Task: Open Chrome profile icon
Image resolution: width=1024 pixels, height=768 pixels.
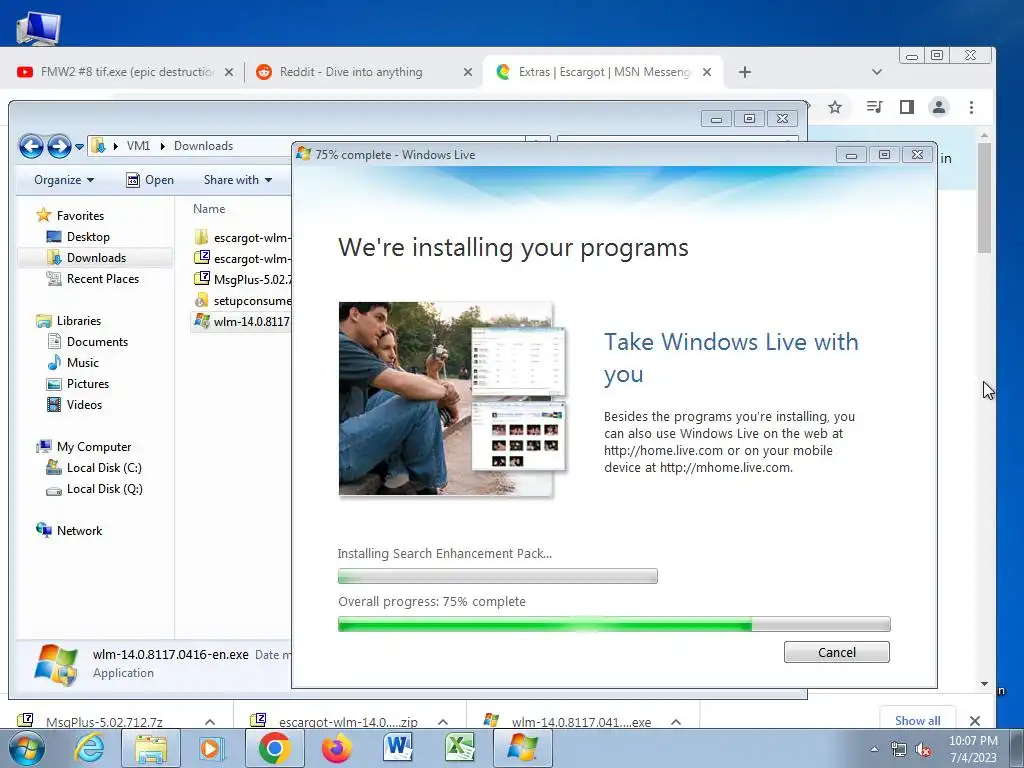Action: (x=939, y=107)
